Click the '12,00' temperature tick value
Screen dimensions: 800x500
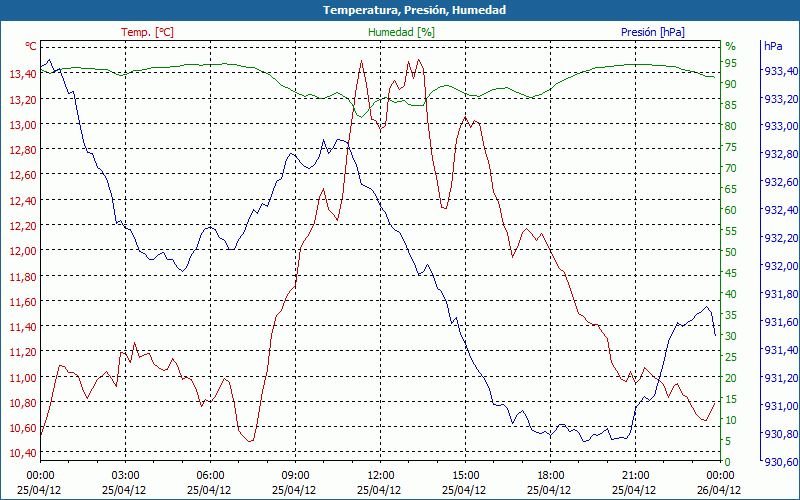[x=22, y=251]
